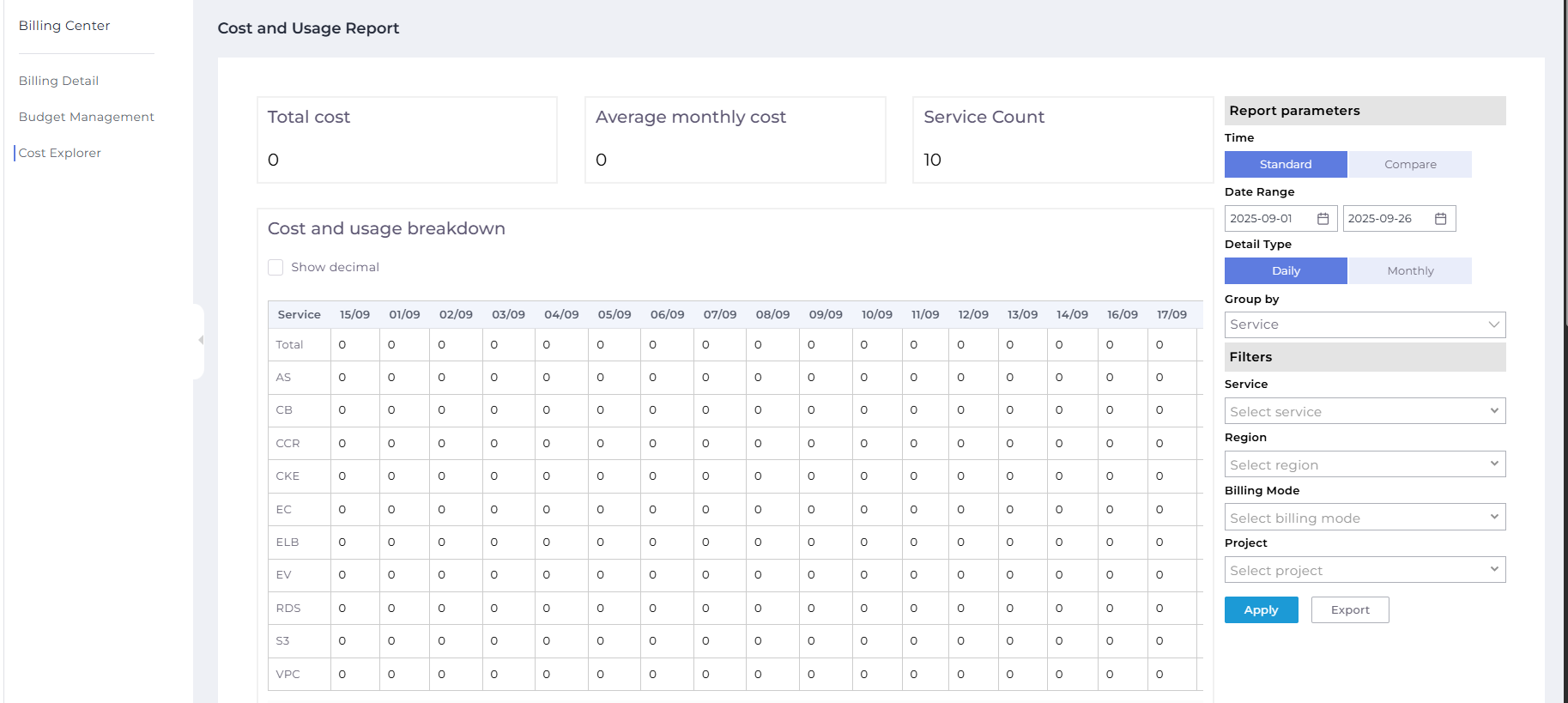Select the CCR service row label
Image resolution: width=1568 pixels, height=703 pixels.
[288, 443]
